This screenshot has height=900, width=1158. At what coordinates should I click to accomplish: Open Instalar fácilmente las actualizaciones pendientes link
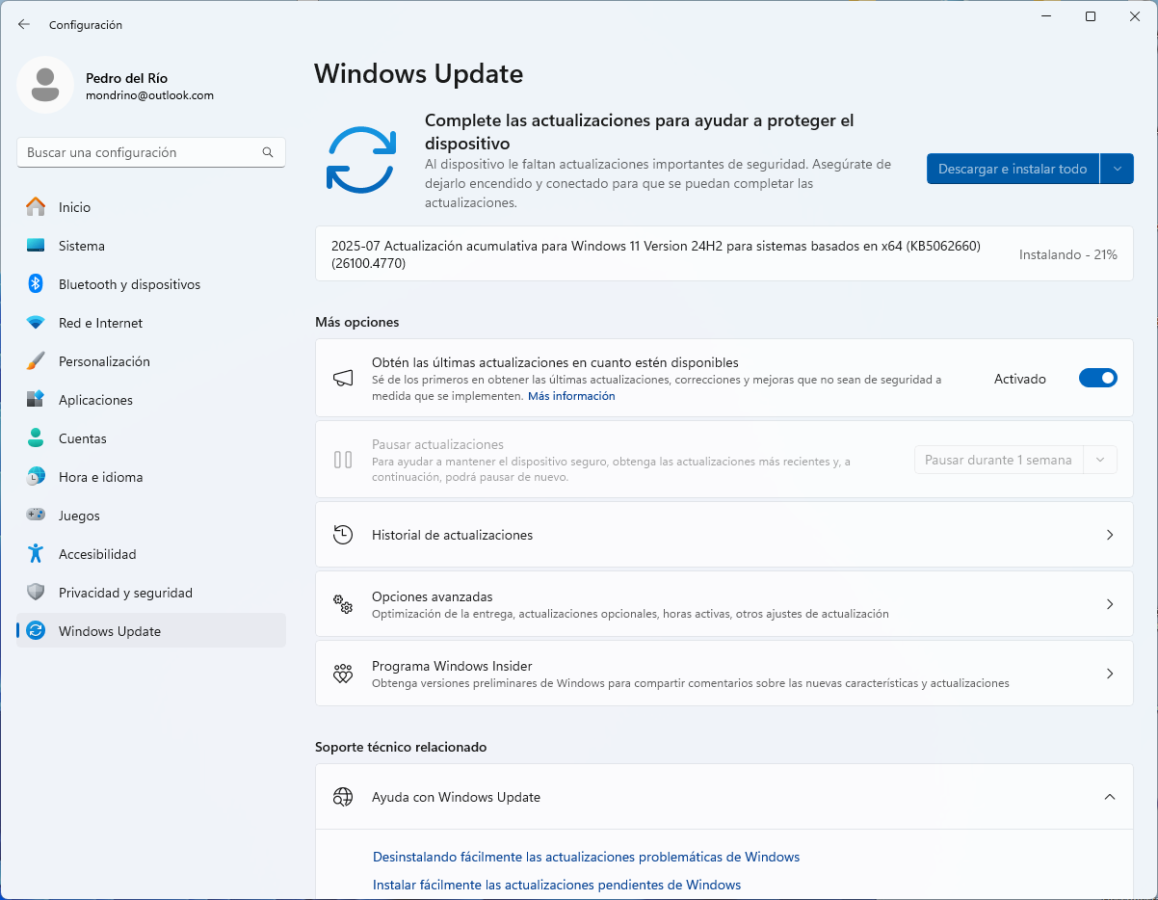[556, 884]
